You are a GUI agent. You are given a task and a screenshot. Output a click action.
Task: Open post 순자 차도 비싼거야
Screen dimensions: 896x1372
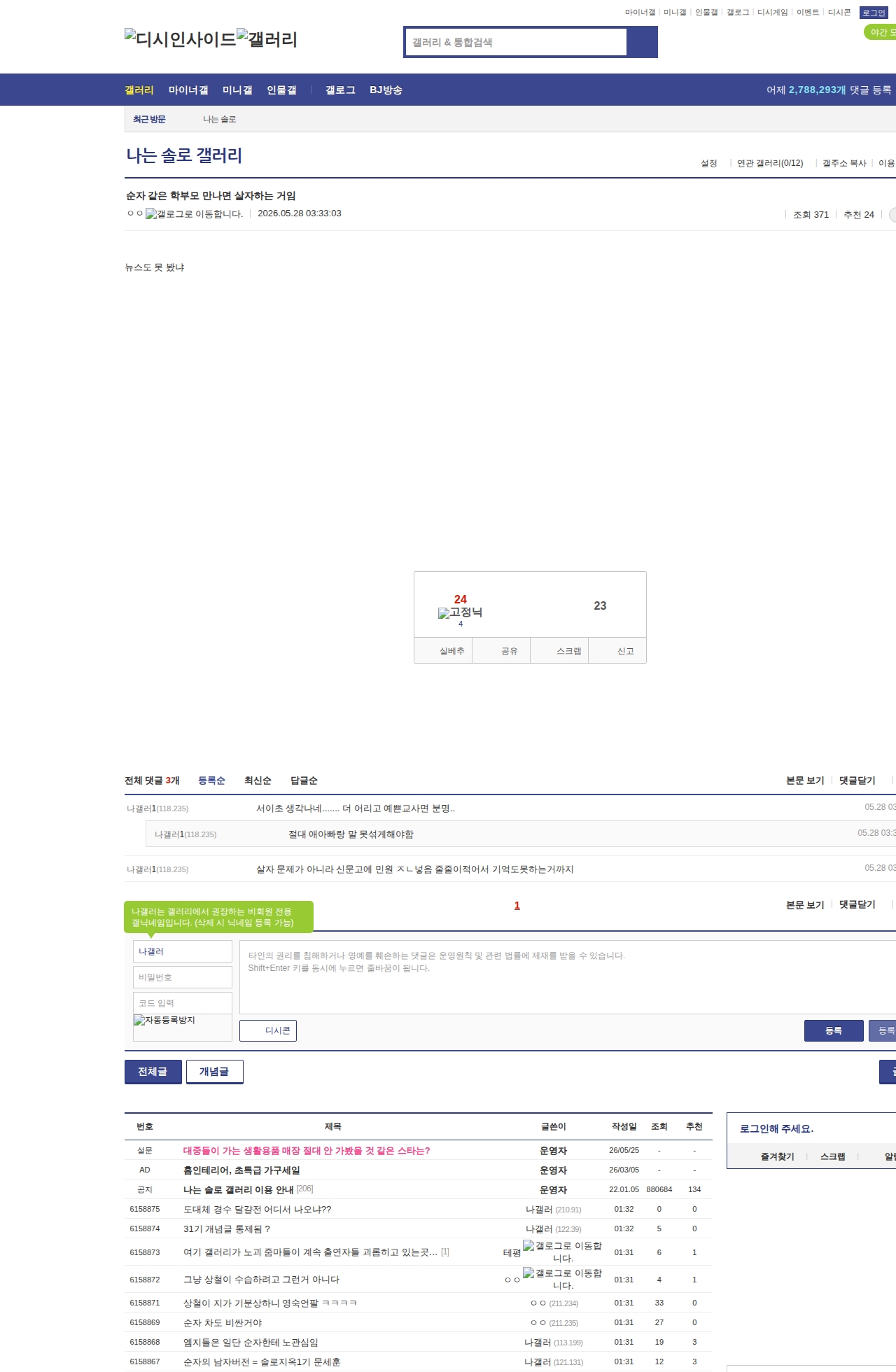coord(223,1322)
